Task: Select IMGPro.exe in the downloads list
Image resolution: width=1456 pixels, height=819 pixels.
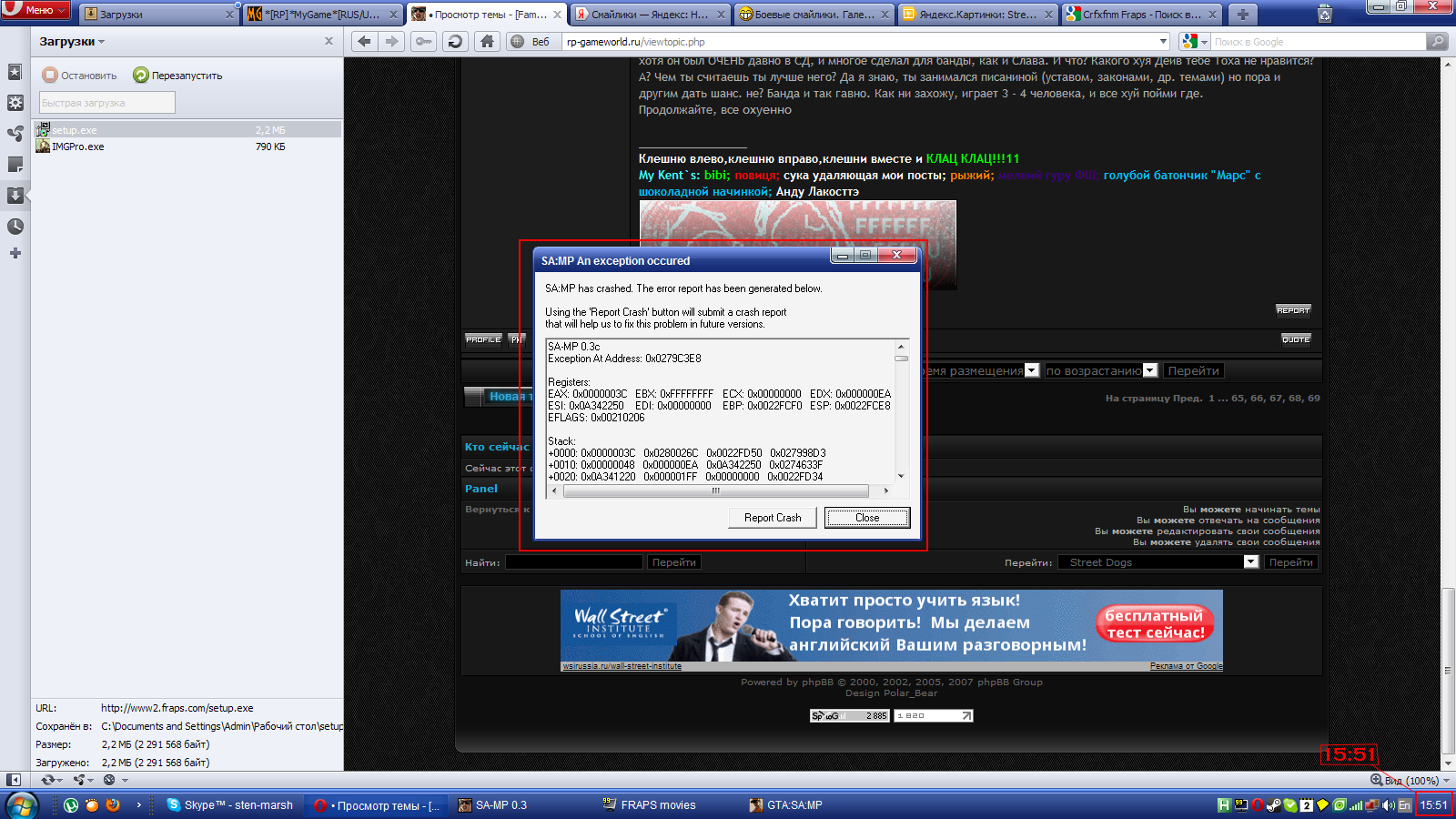Action: (x=187, y=147)
